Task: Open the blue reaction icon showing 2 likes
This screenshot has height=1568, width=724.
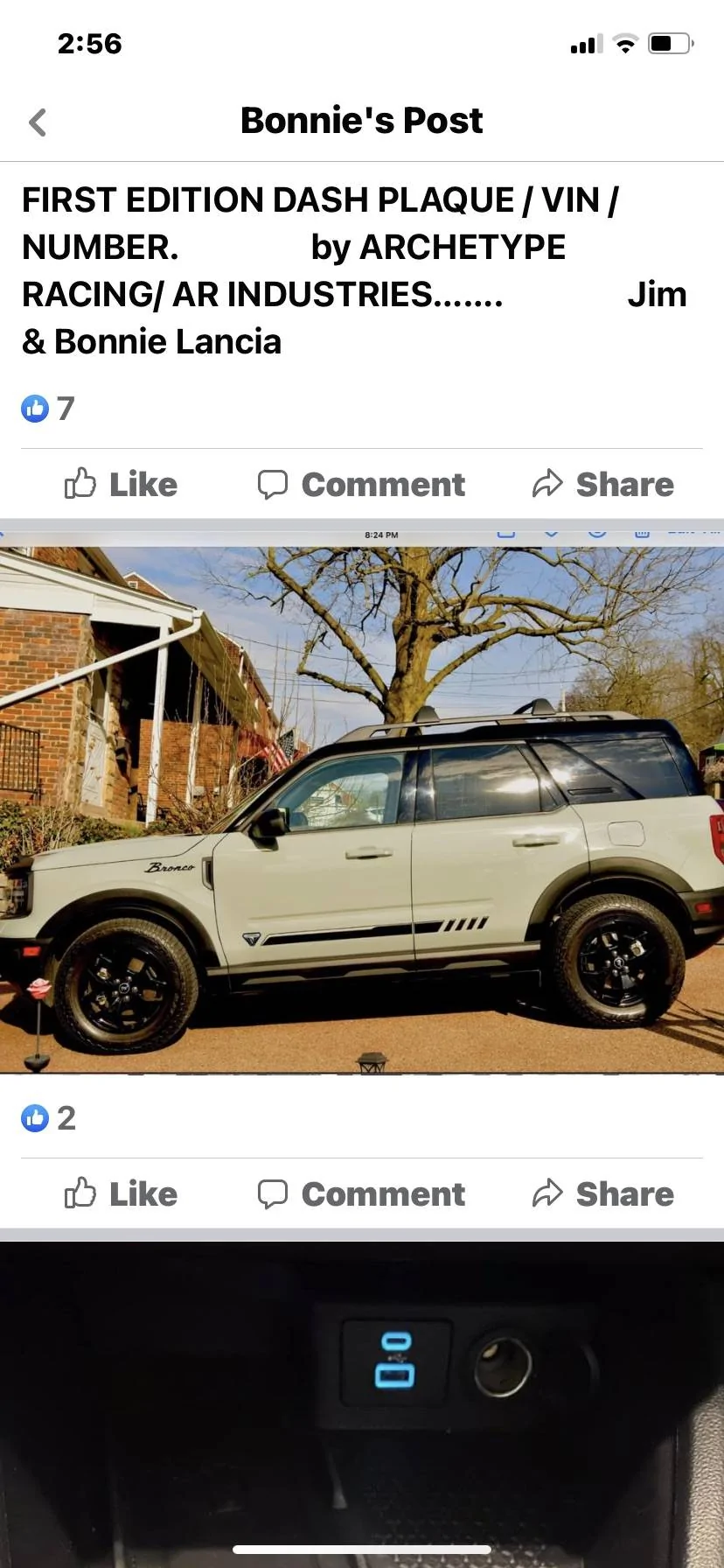Action: click(x=35, y=1118)
